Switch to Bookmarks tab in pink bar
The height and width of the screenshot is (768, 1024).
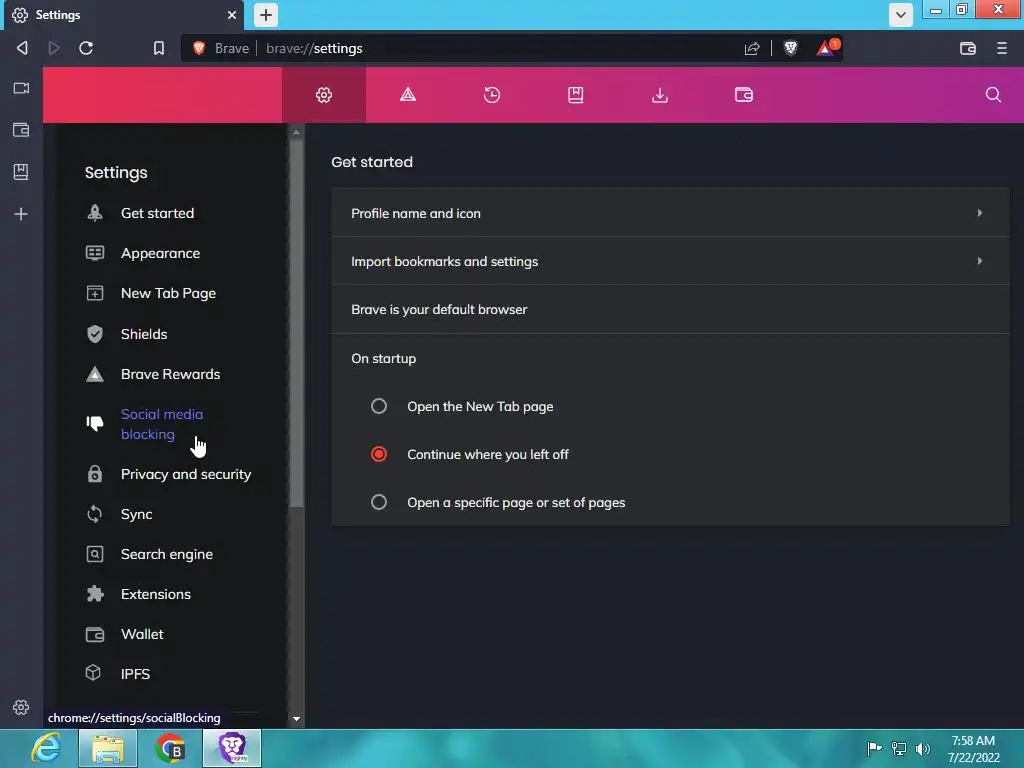tap(575, 95)
